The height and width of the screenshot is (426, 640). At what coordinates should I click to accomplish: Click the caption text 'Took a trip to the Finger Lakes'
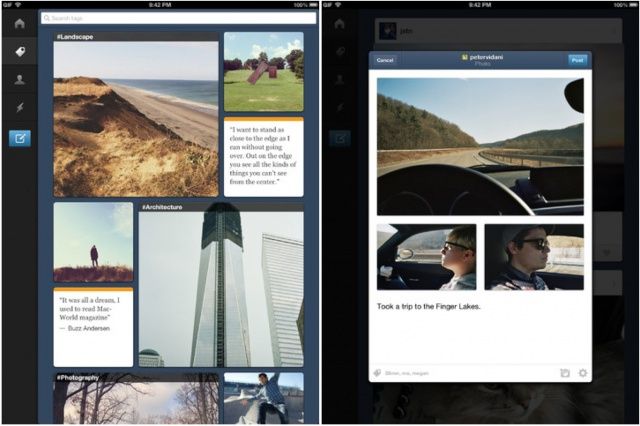(x=429, y=306)
